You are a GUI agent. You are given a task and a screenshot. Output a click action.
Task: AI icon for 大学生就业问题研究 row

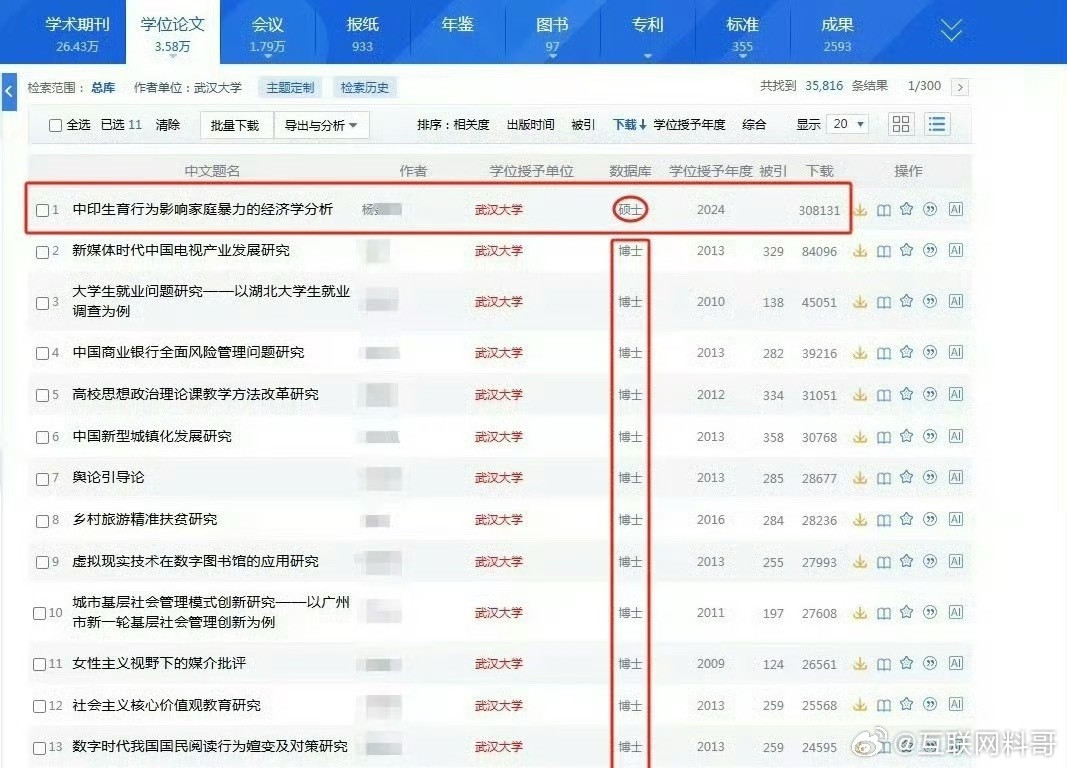tap(956, 301)
